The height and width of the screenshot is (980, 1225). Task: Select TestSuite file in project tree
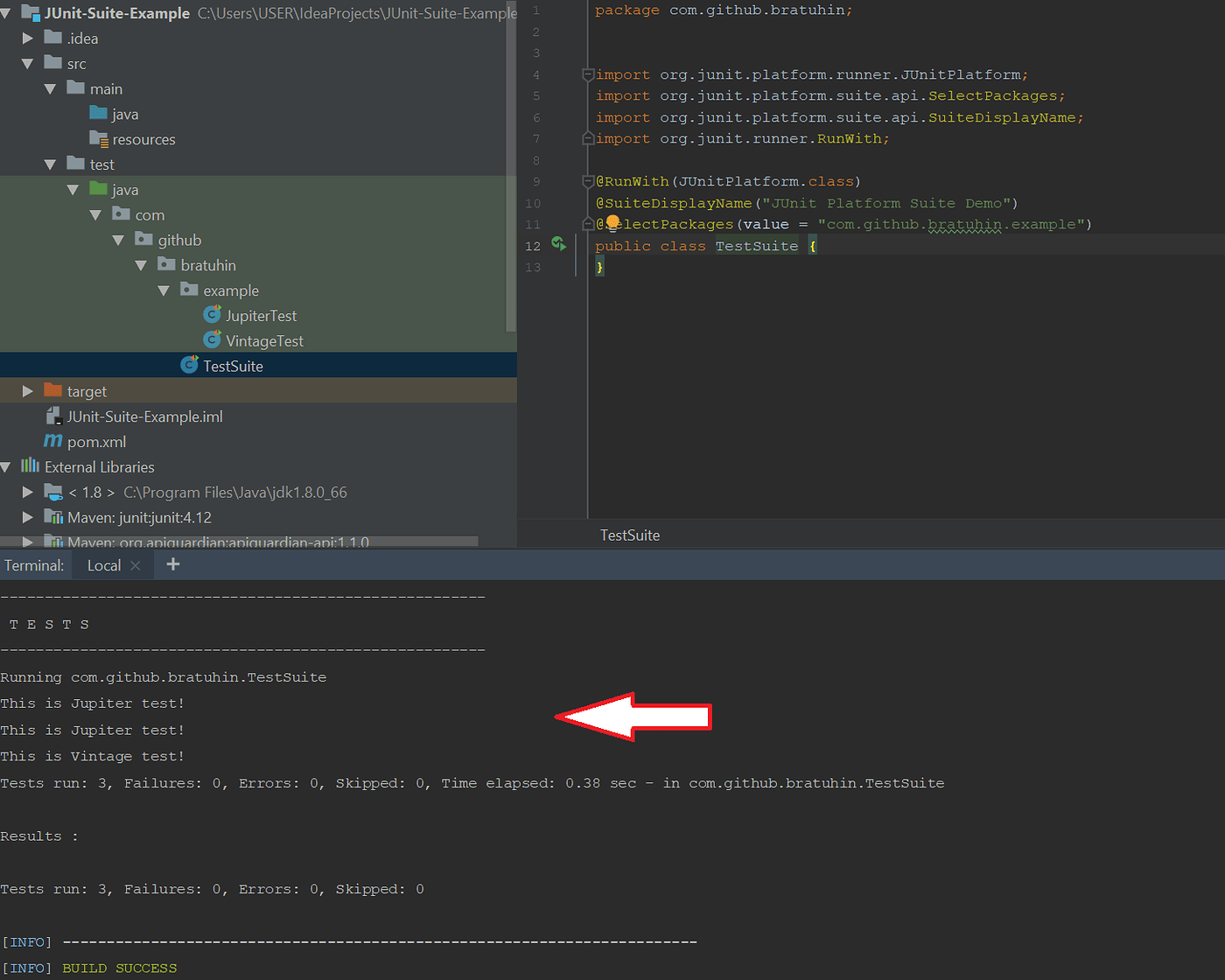(233, 367)
